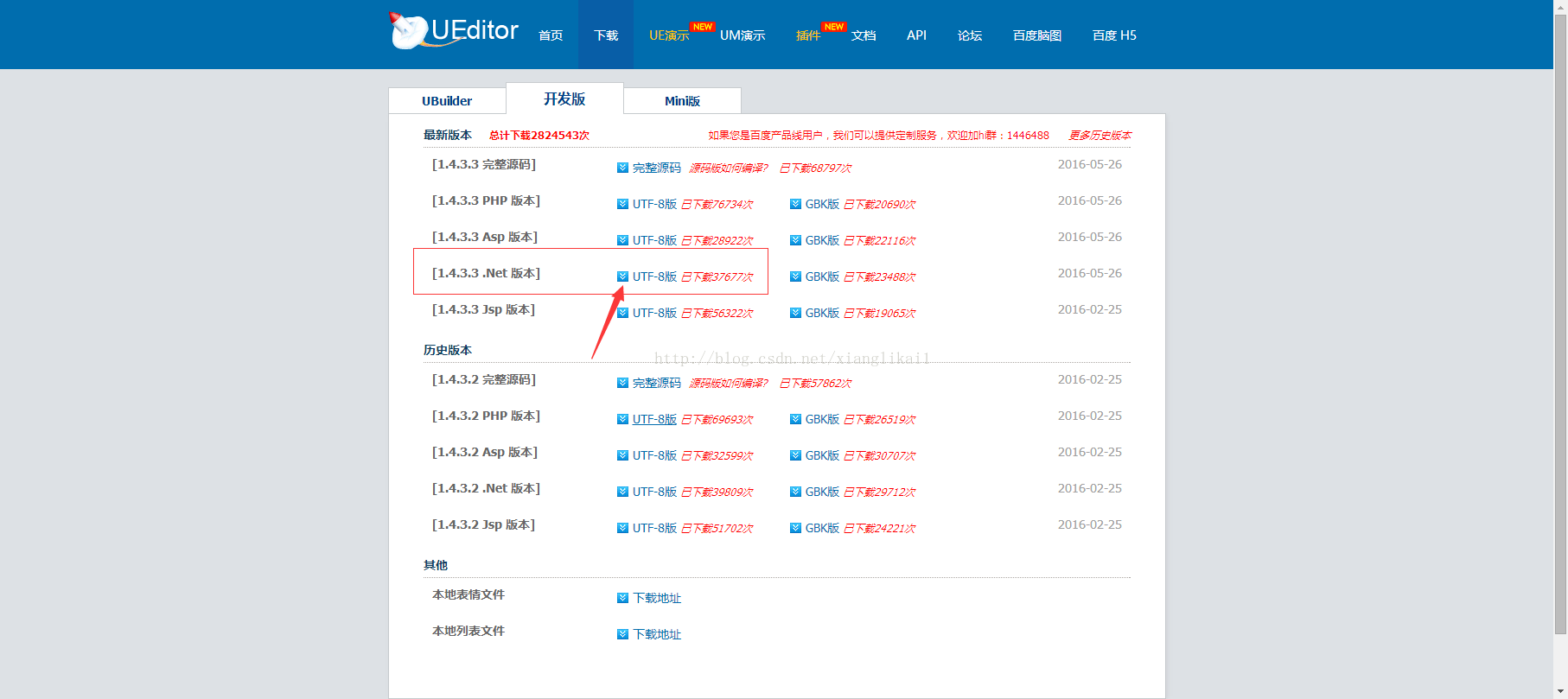Click download icon for 1.4.3.3 Jsp GBK版
This screenshot has height=699, width=1568.
(795, 313)
